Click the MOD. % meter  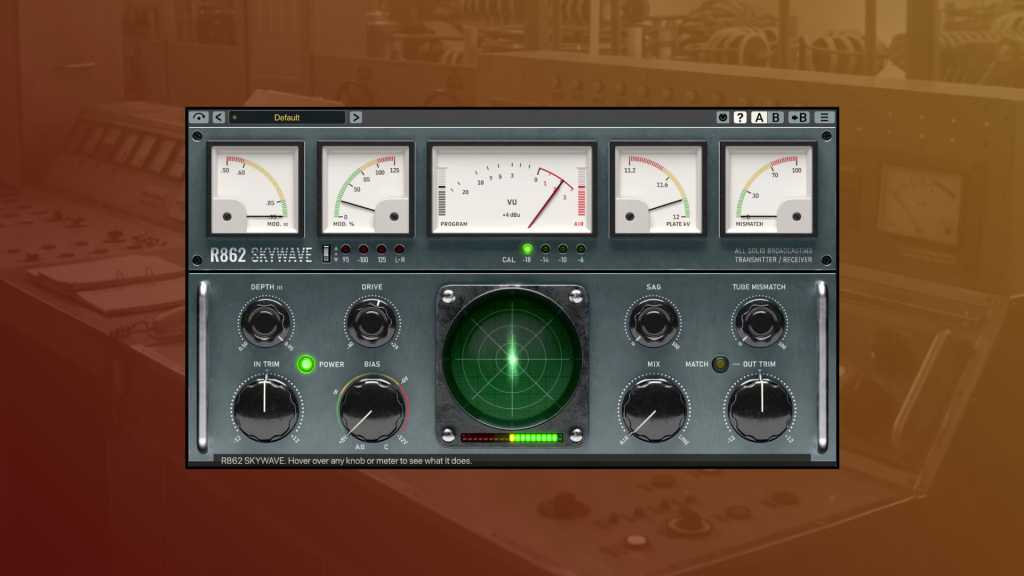tap(366, 189)
